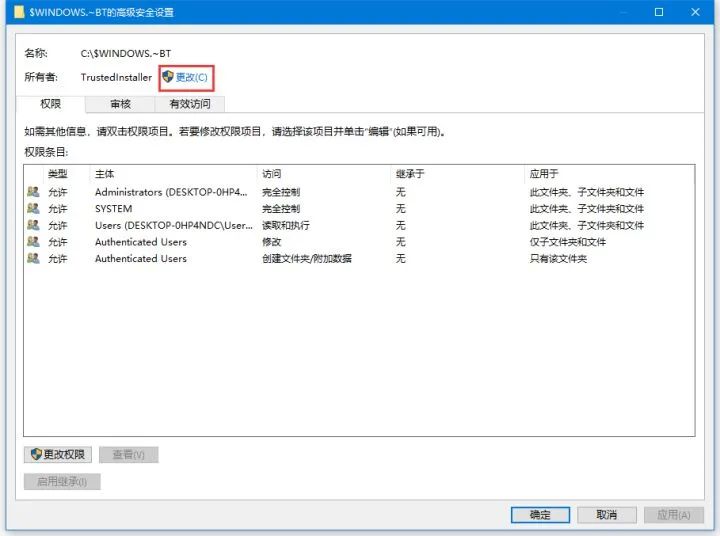Click the user group icon for SYSTEM row
The image size is (720, 536).
tap(33, 209)
